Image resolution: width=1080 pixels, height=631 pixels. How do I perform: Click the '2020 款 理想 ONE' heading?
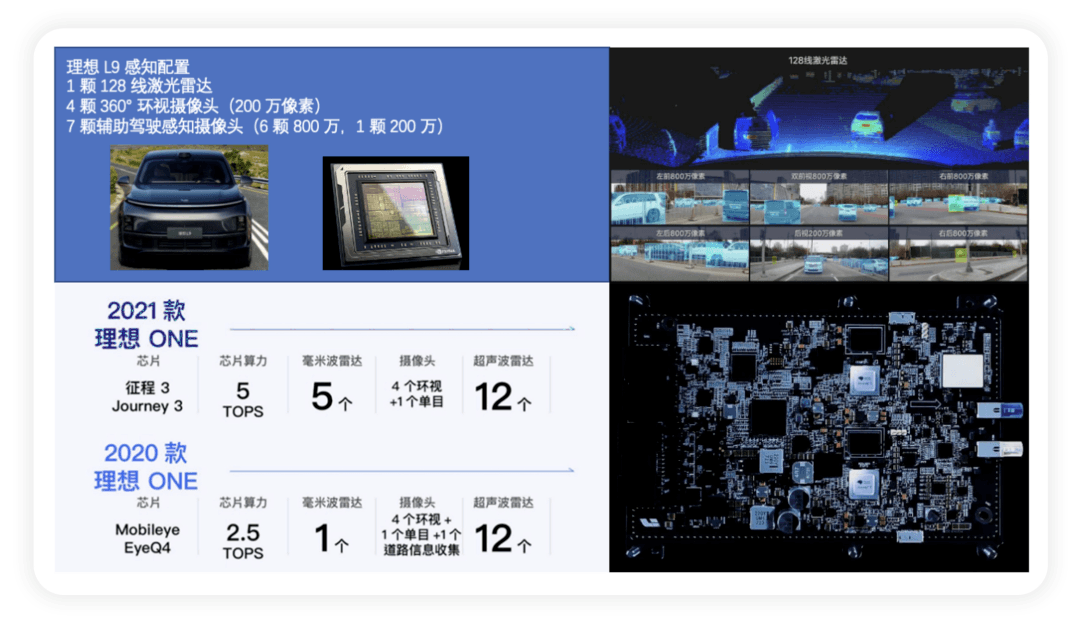pyautogui.click(x=146, y=466)
